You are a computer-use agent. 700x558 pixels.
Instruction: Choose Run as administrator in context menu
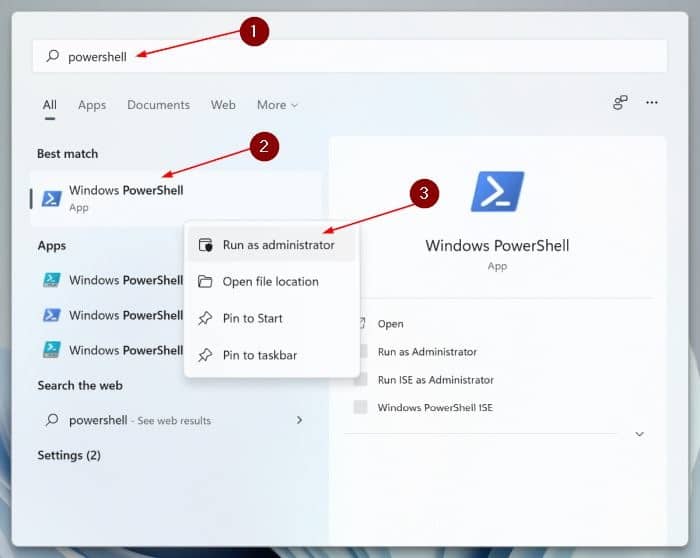(x=271, y=245)
